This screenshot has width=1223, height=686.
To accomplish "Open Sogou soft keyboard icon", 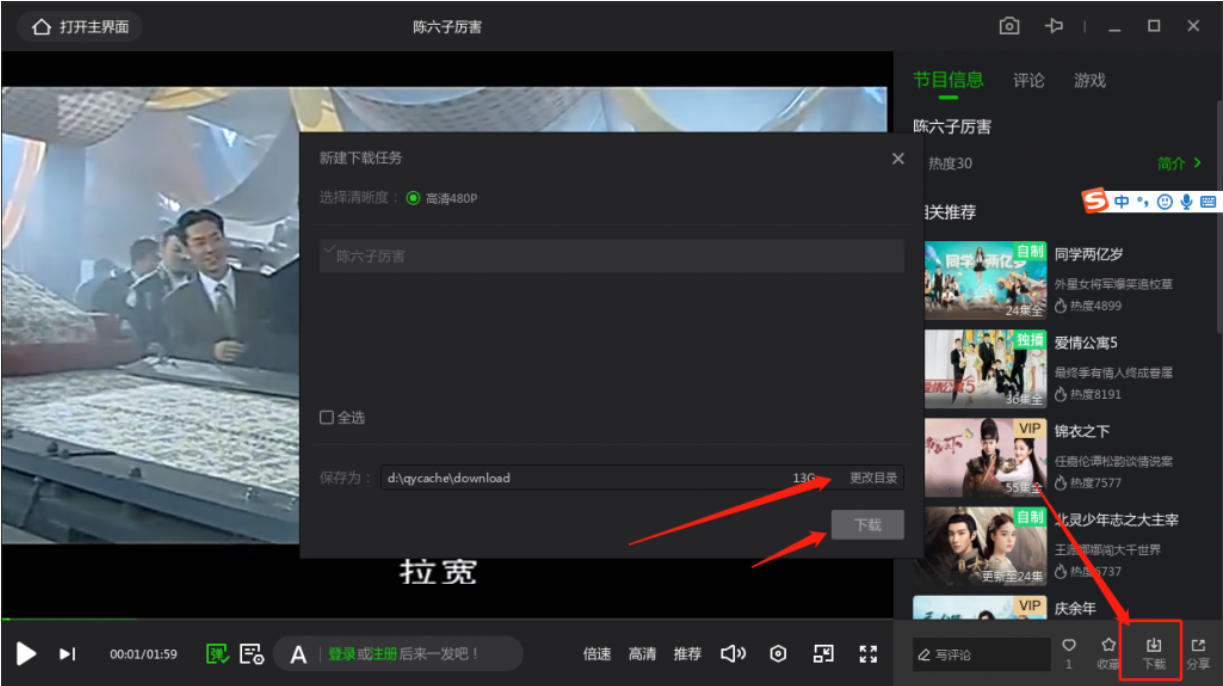I will point(1208,201).
